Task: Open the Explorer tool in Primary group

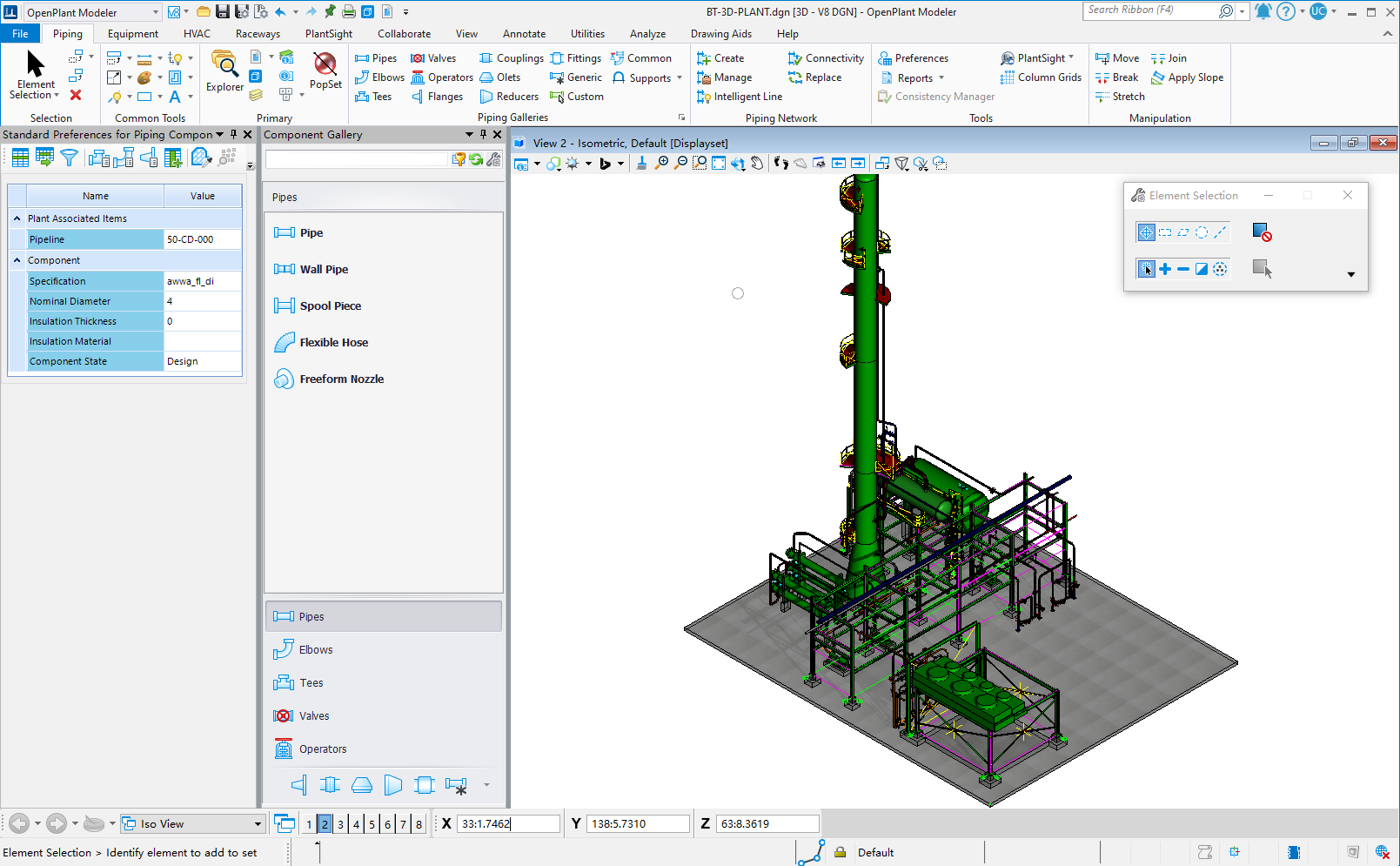Action: tap(224, 71)
